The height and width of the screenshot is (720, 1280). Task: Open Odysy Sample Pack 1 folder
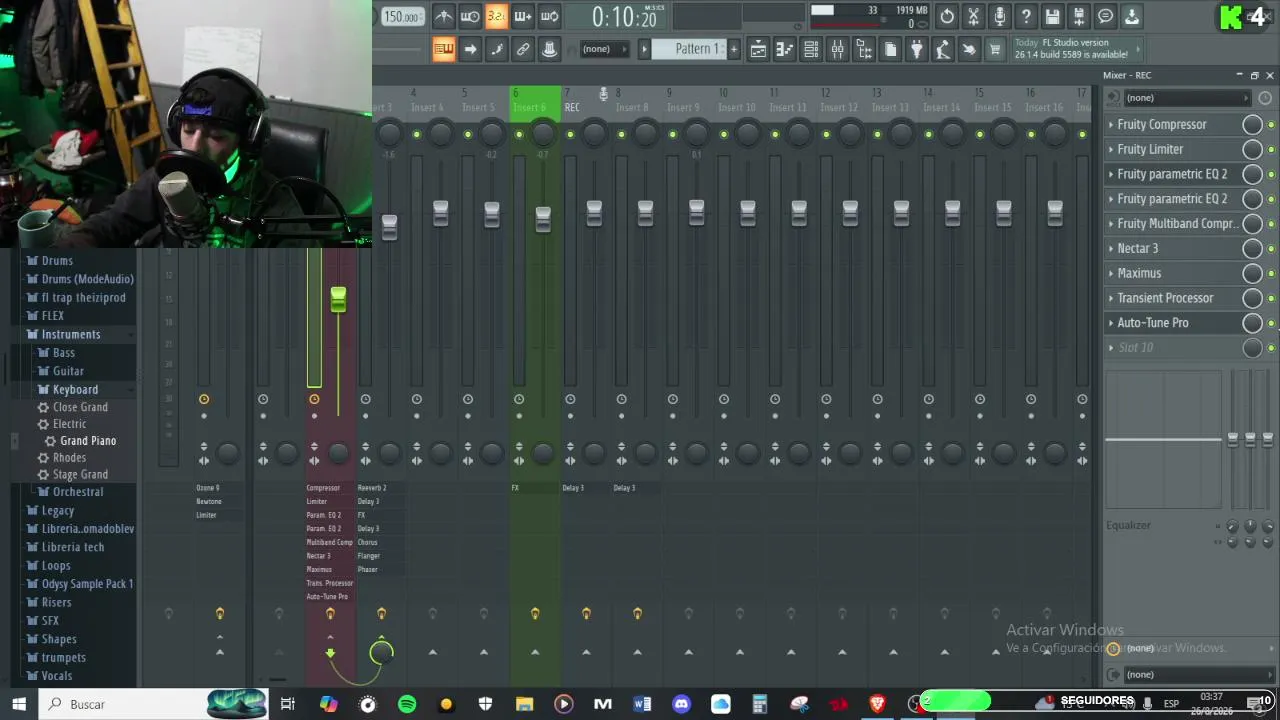click(x=87, y=584)
